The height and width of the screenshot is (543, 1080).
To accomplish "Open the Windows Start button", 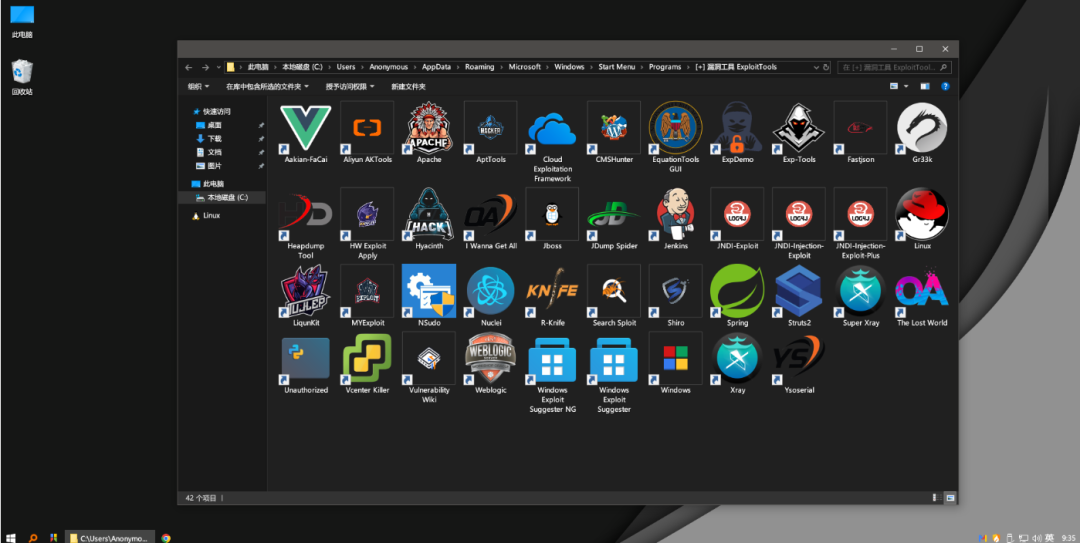I will coord(10,538).
